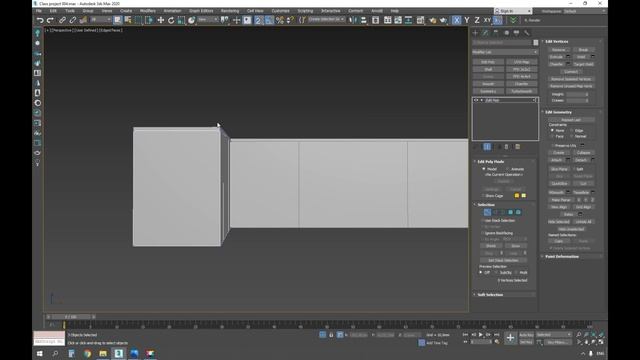Select the Element sub-object level icon
640x360 pixels.
point(518,212)
